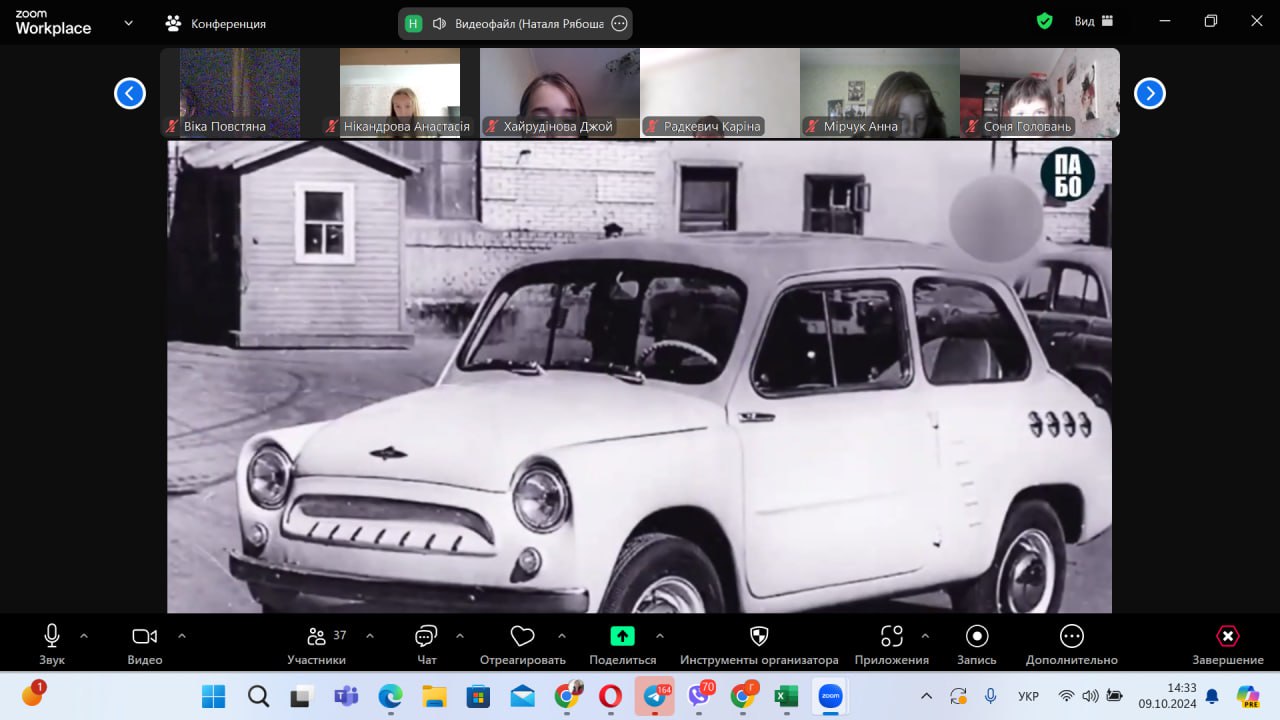Show next participants with right arrow
Screen dimensions: 1280x720
pyautogui.click(x=1149, y=93)
